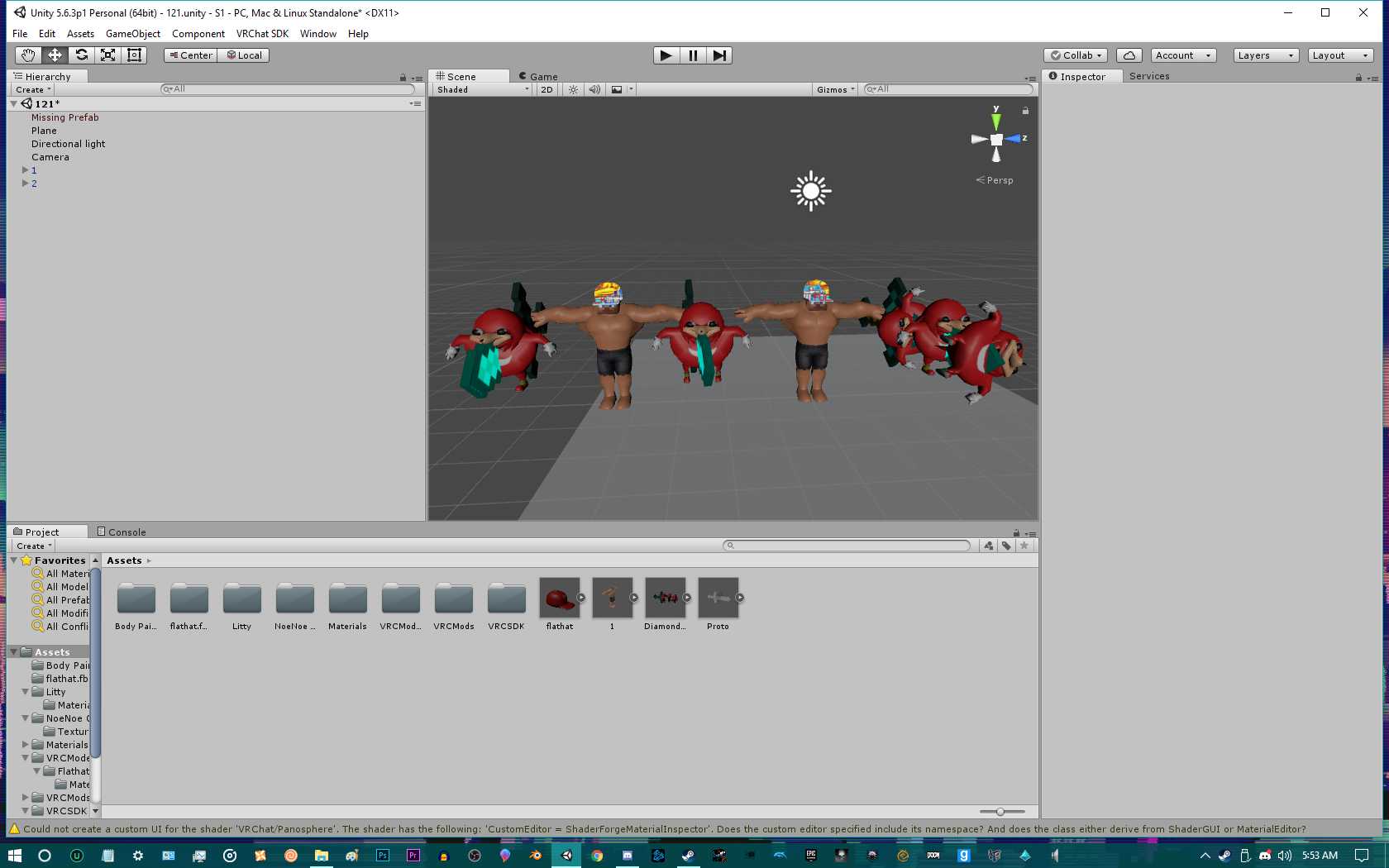Open the Gizmos dropdown
Viewport: 1389px width, 868px height.
point(835,89)
